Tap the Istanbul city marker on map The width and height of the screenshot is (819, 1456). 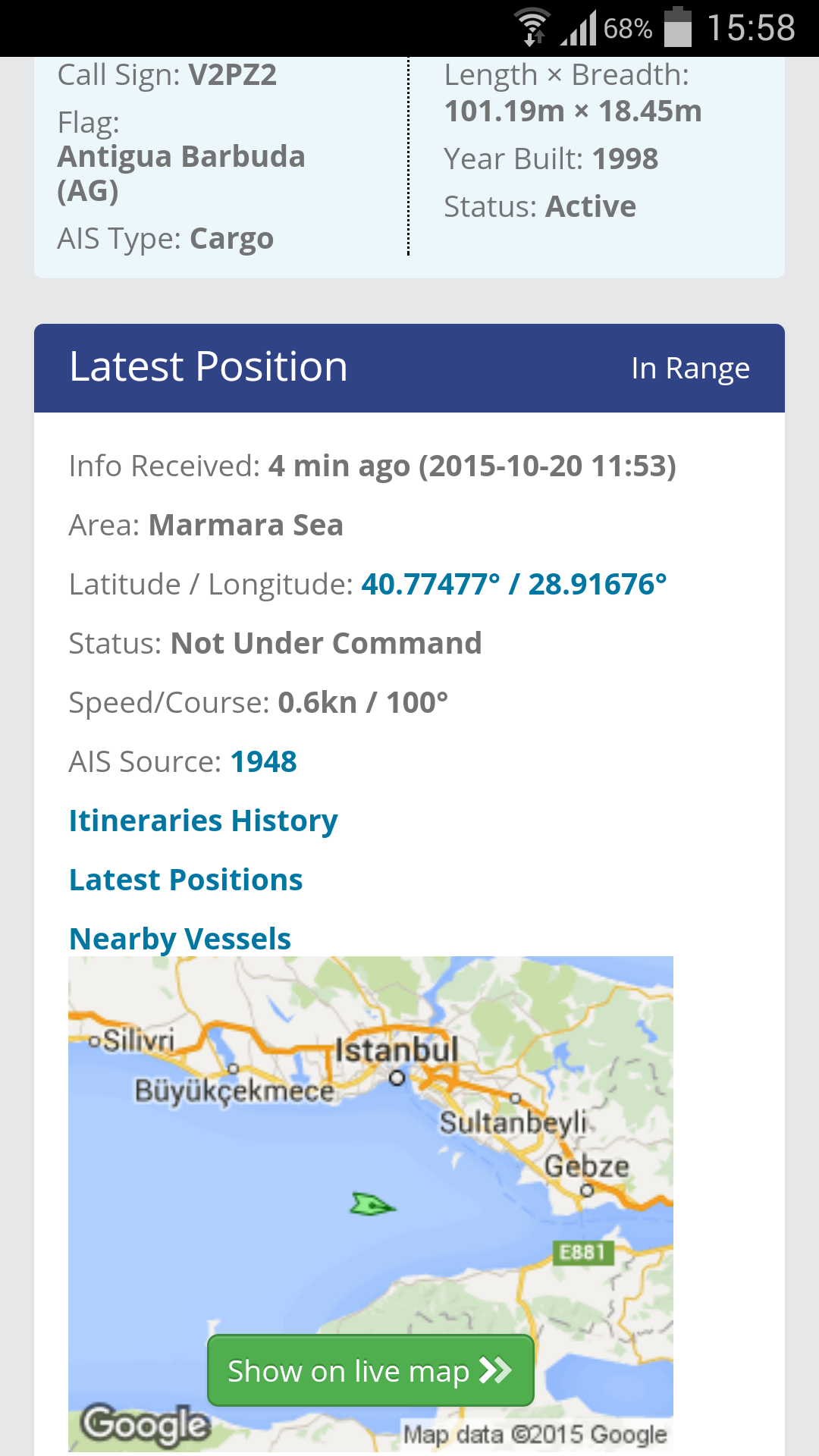point(397,1078)
